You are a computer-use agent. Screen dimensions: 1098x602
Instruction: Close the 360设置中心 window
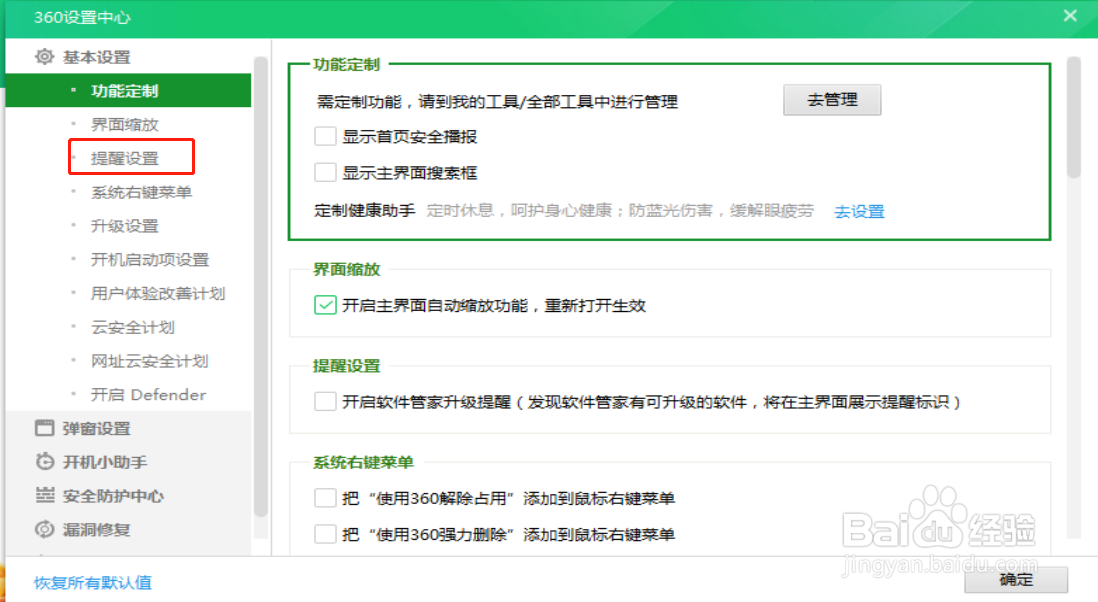tap(1070, 15)
